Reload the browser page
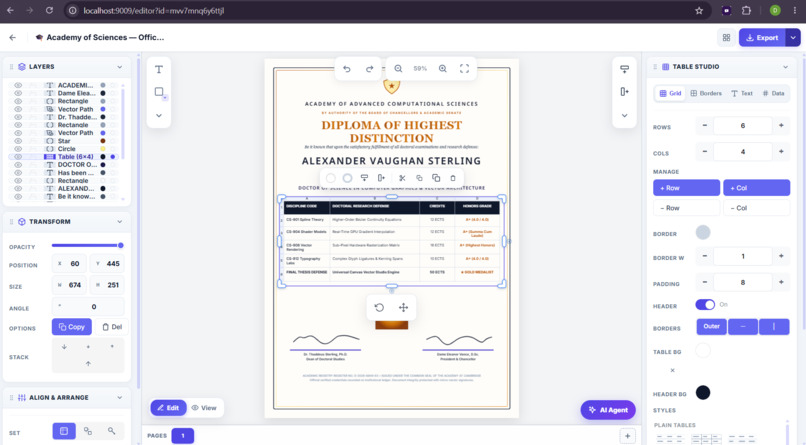Screen dimensions: 806x445 point(49,10)
